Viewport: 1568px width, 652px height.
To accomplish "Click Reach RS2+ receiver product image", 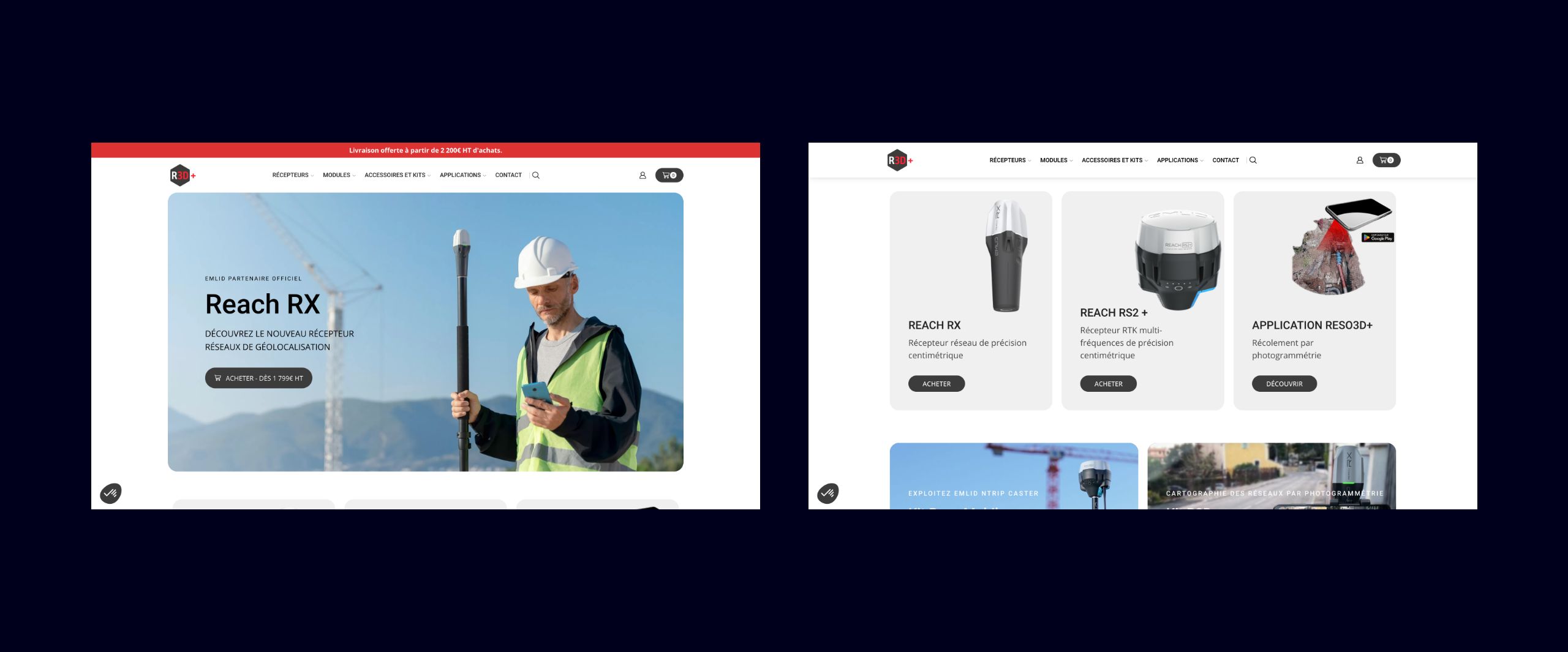I will click(1177, 259).
